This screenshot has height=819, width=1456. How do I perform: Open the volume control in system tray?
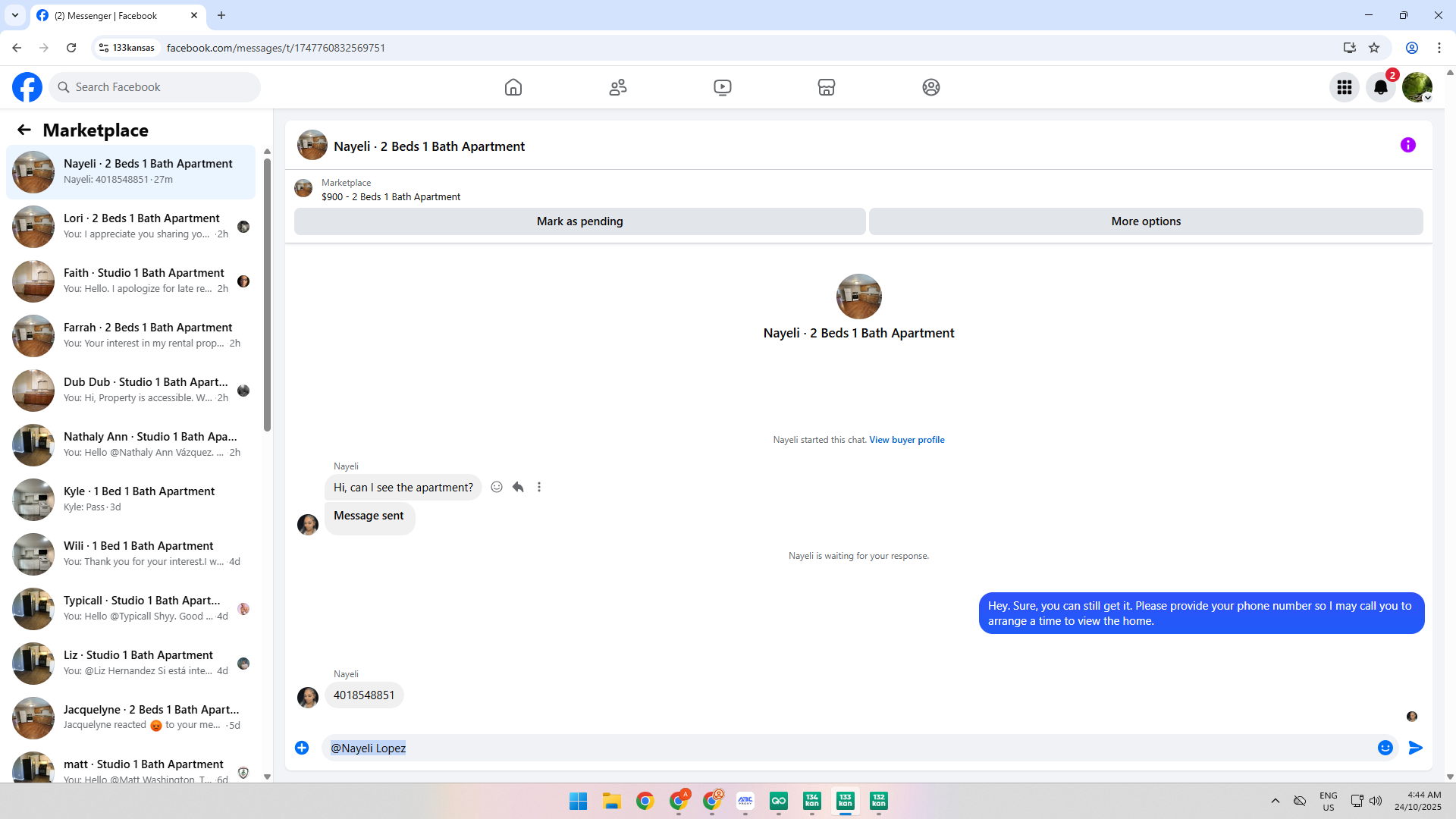point(1376,801)
